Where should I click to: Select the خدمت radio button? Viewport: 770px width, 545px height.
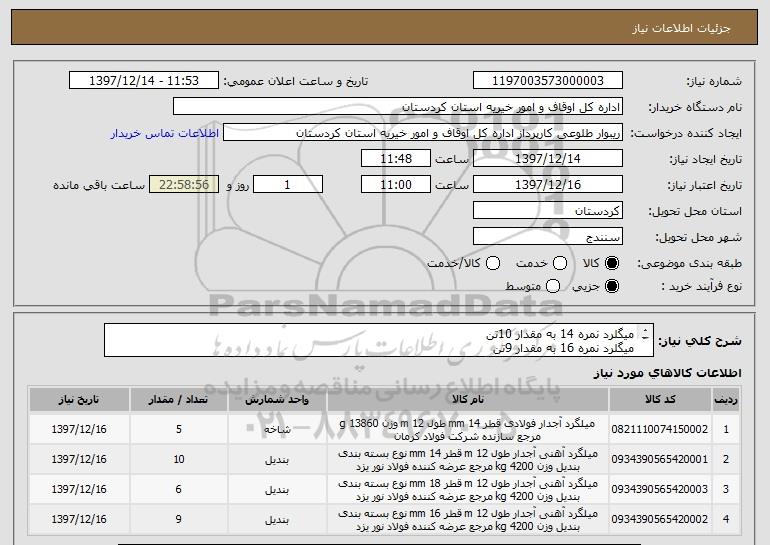560,263
